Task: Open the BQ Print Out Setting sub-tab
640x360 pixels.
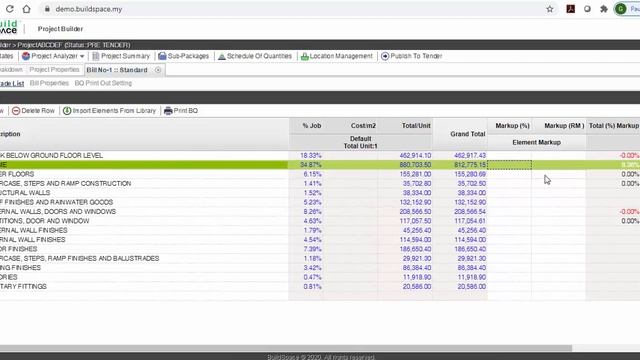Action: coord(103,83)
